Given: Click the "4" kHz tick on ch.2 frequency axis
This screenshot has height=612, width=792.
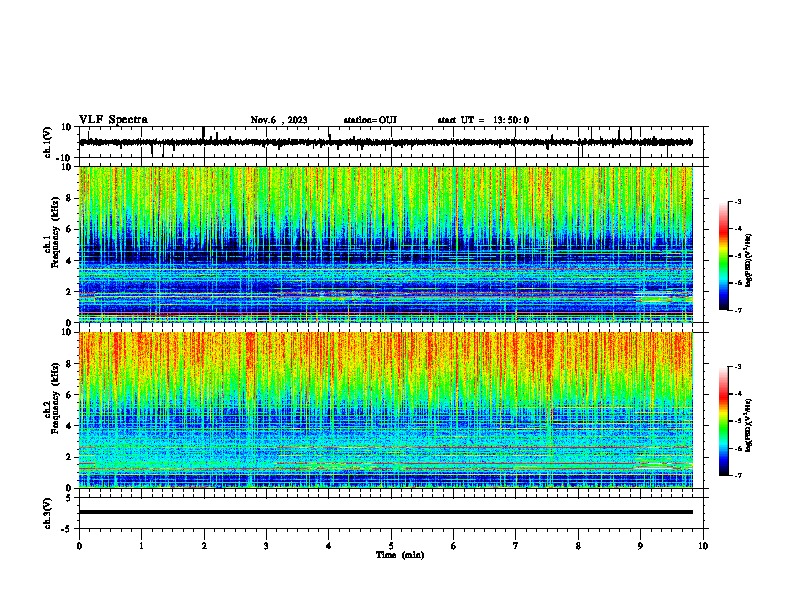Looking at the screenshot, I should [x=69, y=426].
